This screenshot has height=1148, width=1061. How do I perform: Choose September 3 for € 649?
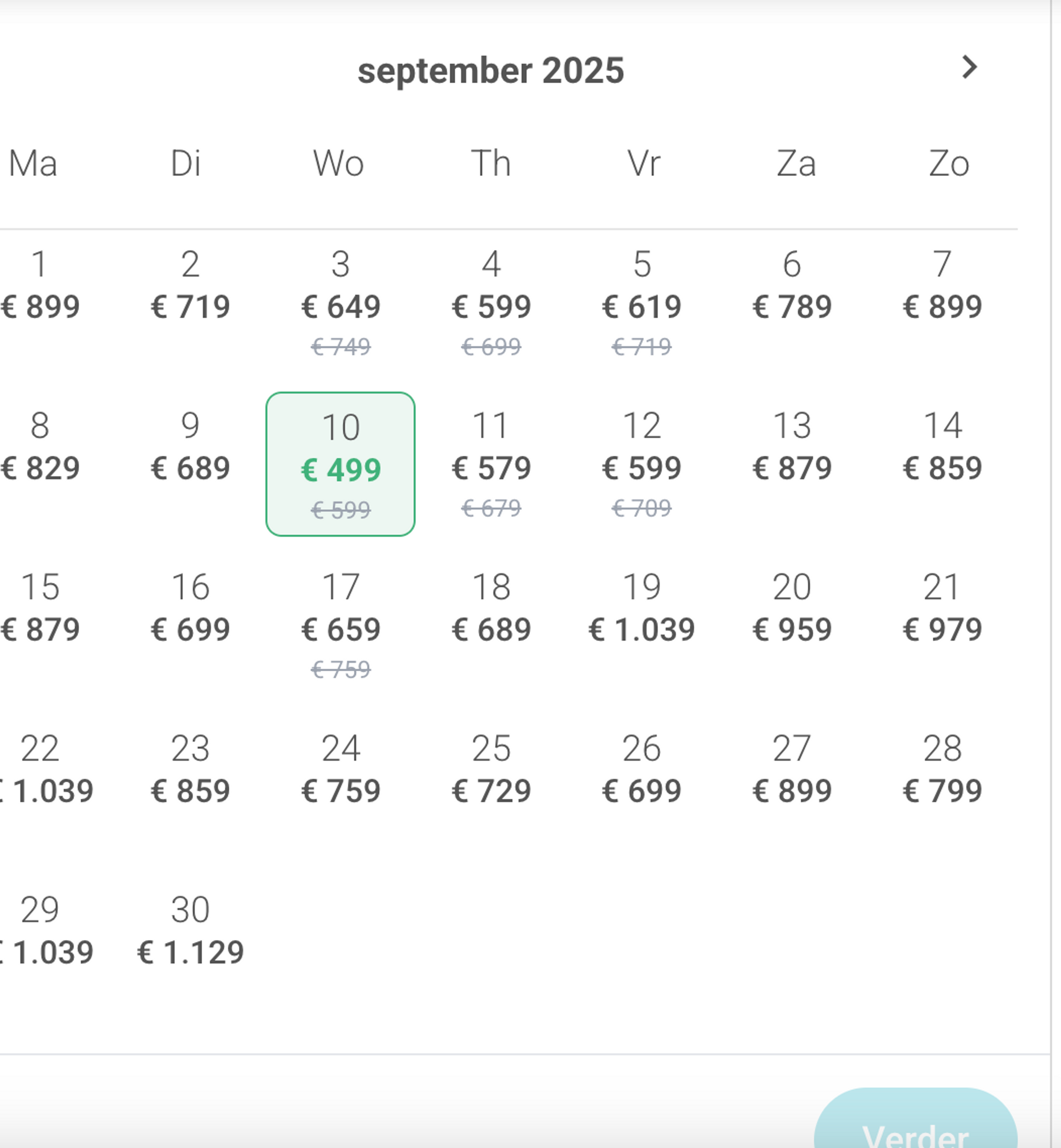click(340, 303)
